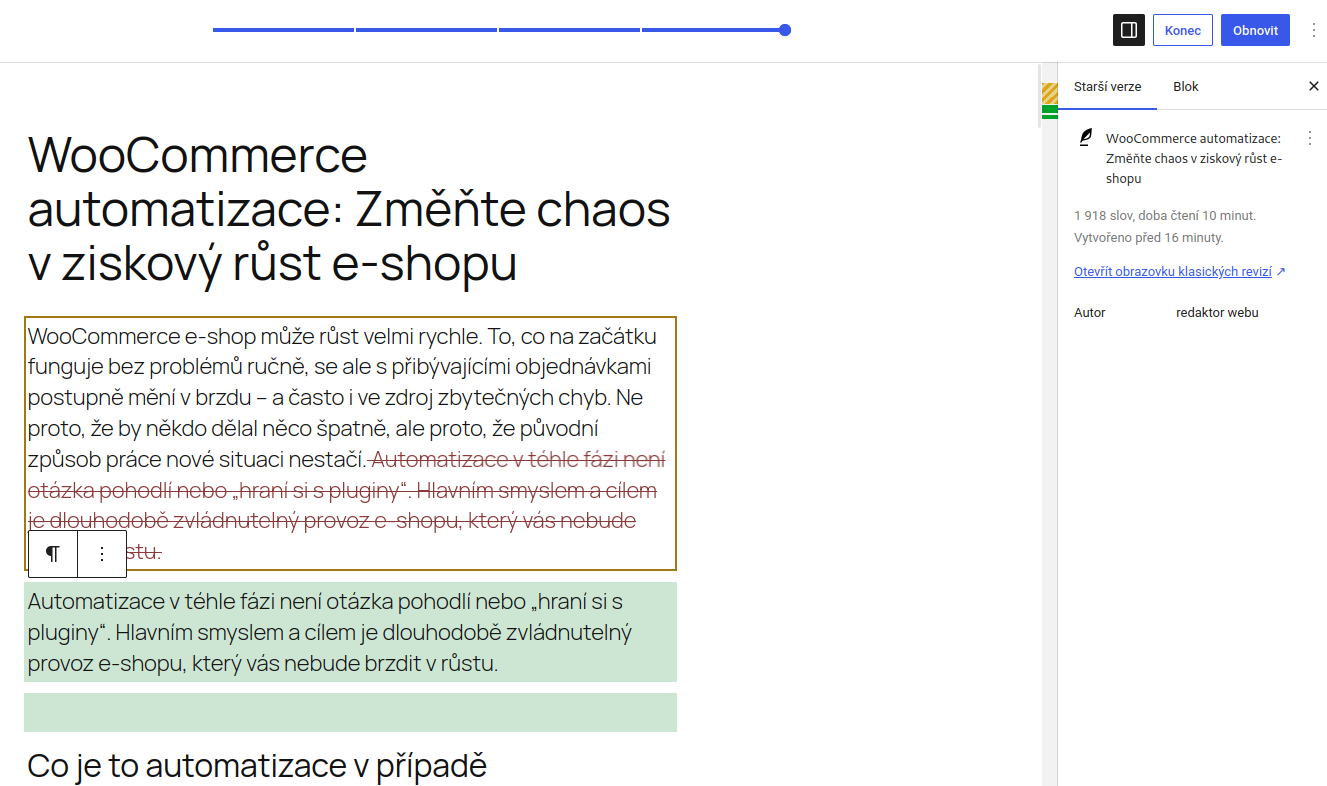Click the paragraph block type icon

(53, 554)
